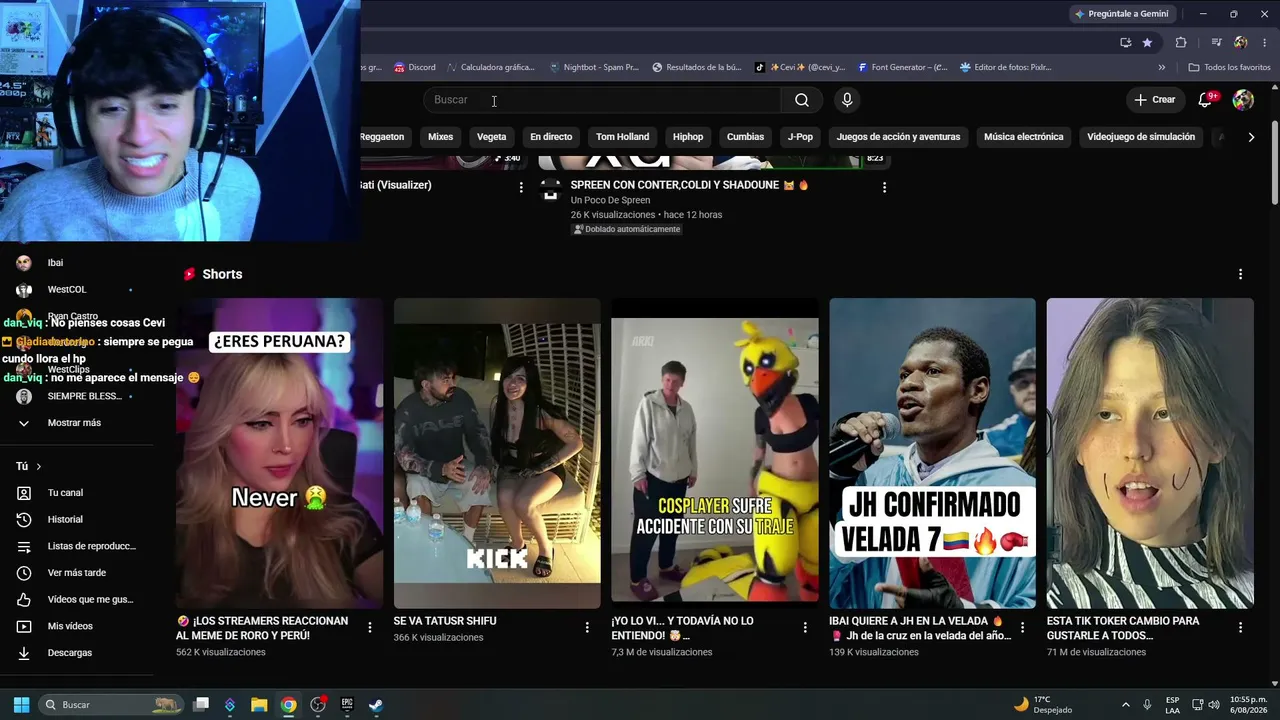Click the Windows taskbar Buscar search box
Image resolution: width=1280 pixels, height=720 pixels.
pos(111,705)
